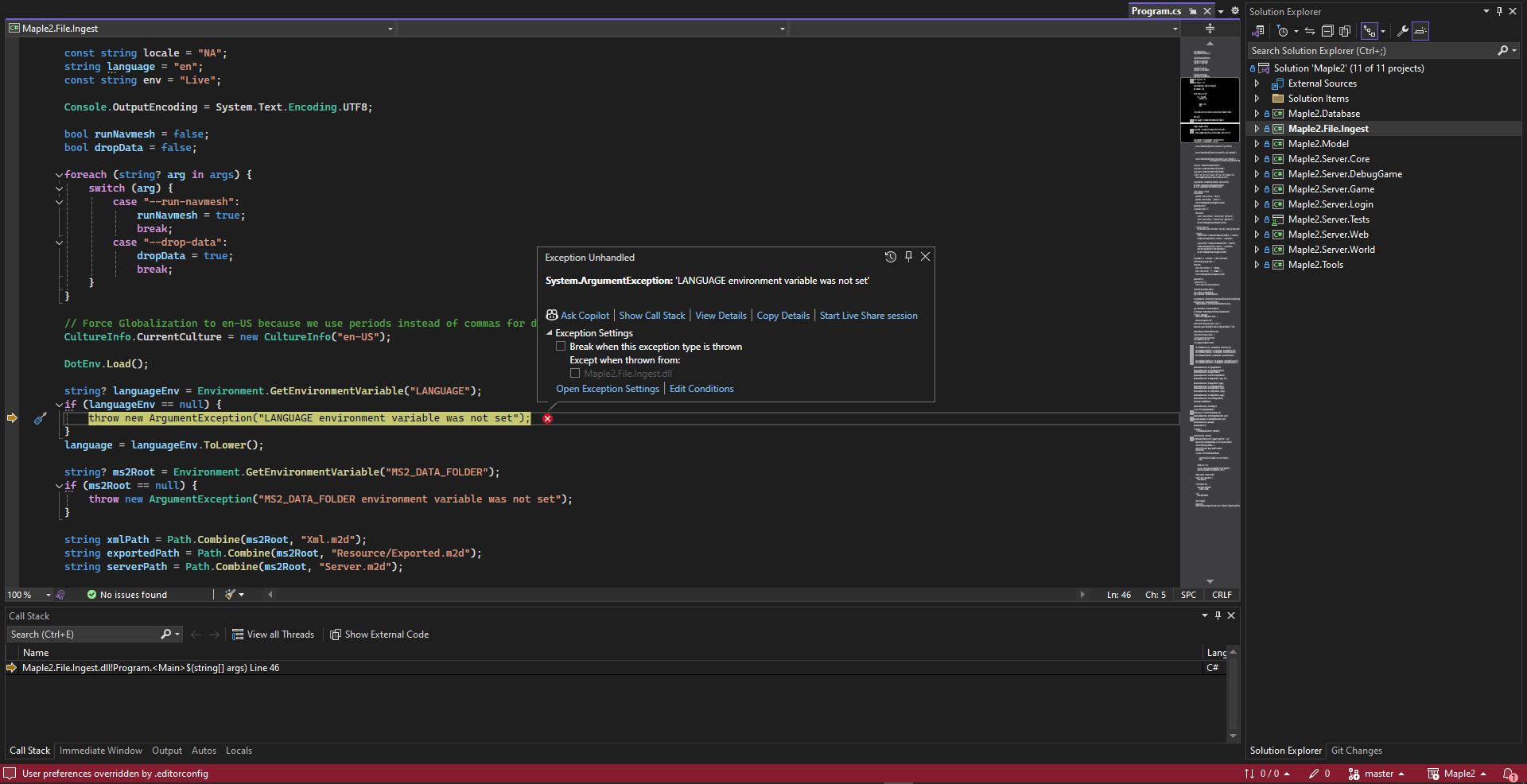Enable Break when this exception type is thrown
Image resolution: width=1527 pixels, height=784 pixels.
tap(561, 347)
